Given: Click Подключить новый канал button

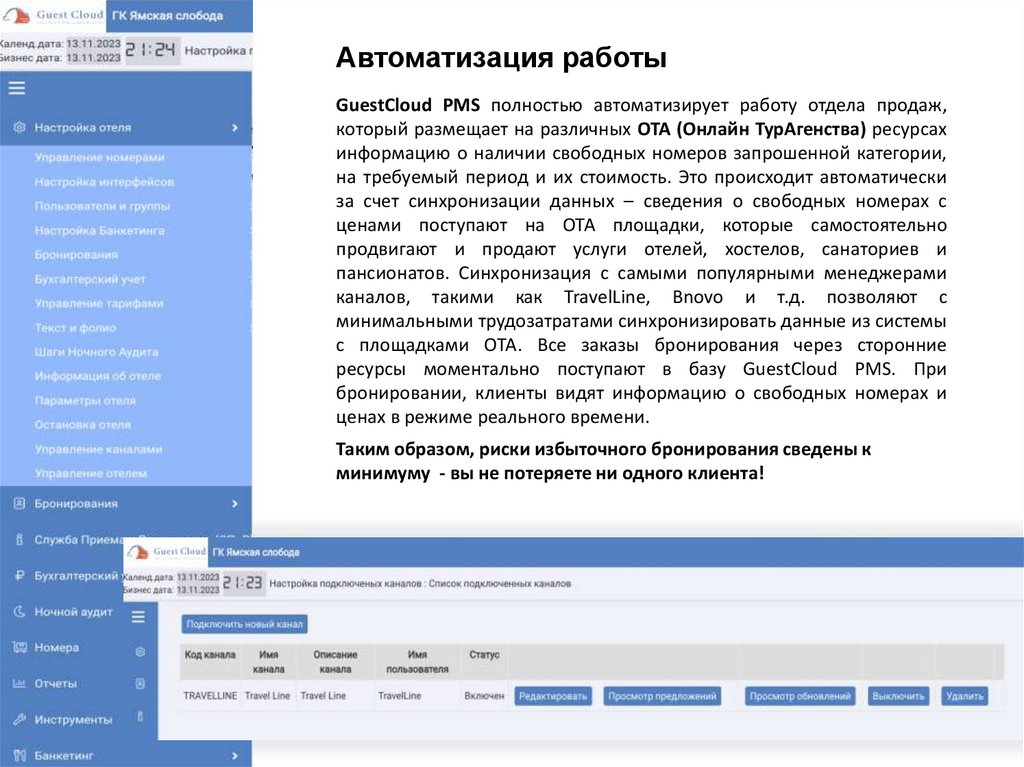Looking at the screenshot, I should (x=244, y=624).
